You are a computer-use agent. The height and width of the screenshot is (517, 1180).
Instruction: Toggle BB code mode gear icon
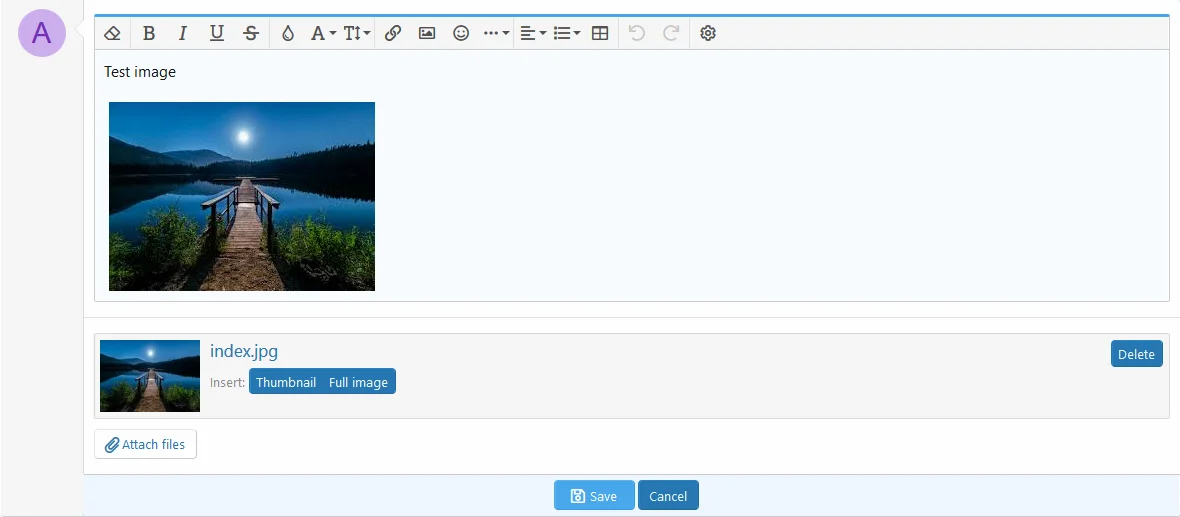tap(708, 33)
